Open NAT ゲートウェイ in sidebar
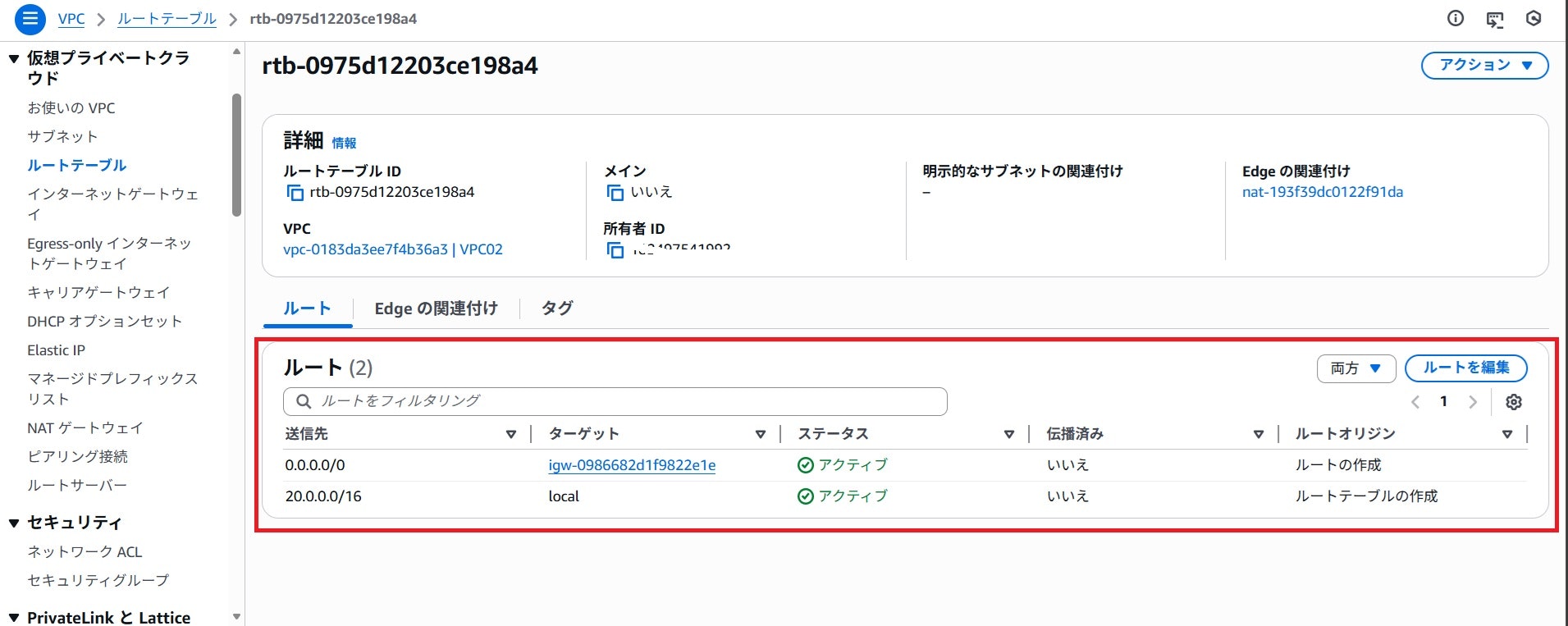 pos(85,428)
